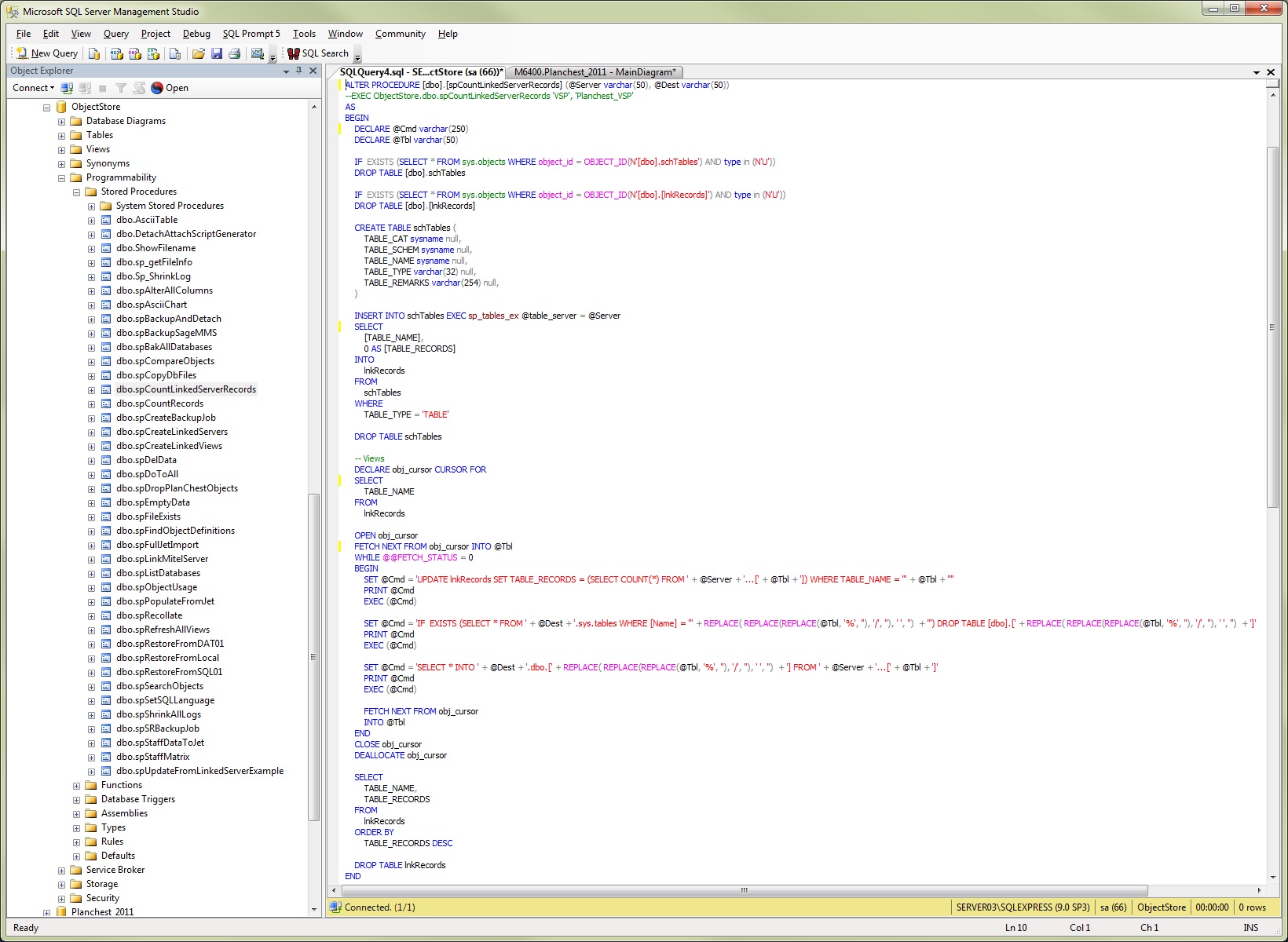
Task: Open the Query menu
Action: (x=115, y=34)
